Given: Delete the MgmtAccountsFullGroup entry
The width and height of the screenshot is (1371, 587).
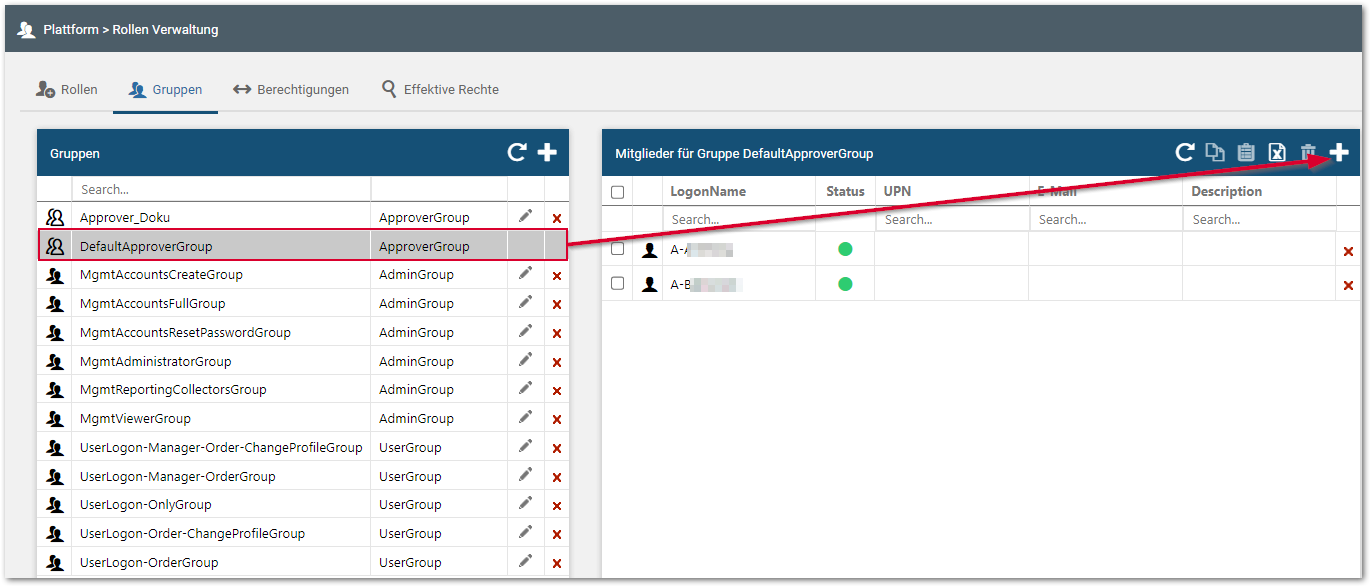Looking at the screenshot, I should 557,304.
